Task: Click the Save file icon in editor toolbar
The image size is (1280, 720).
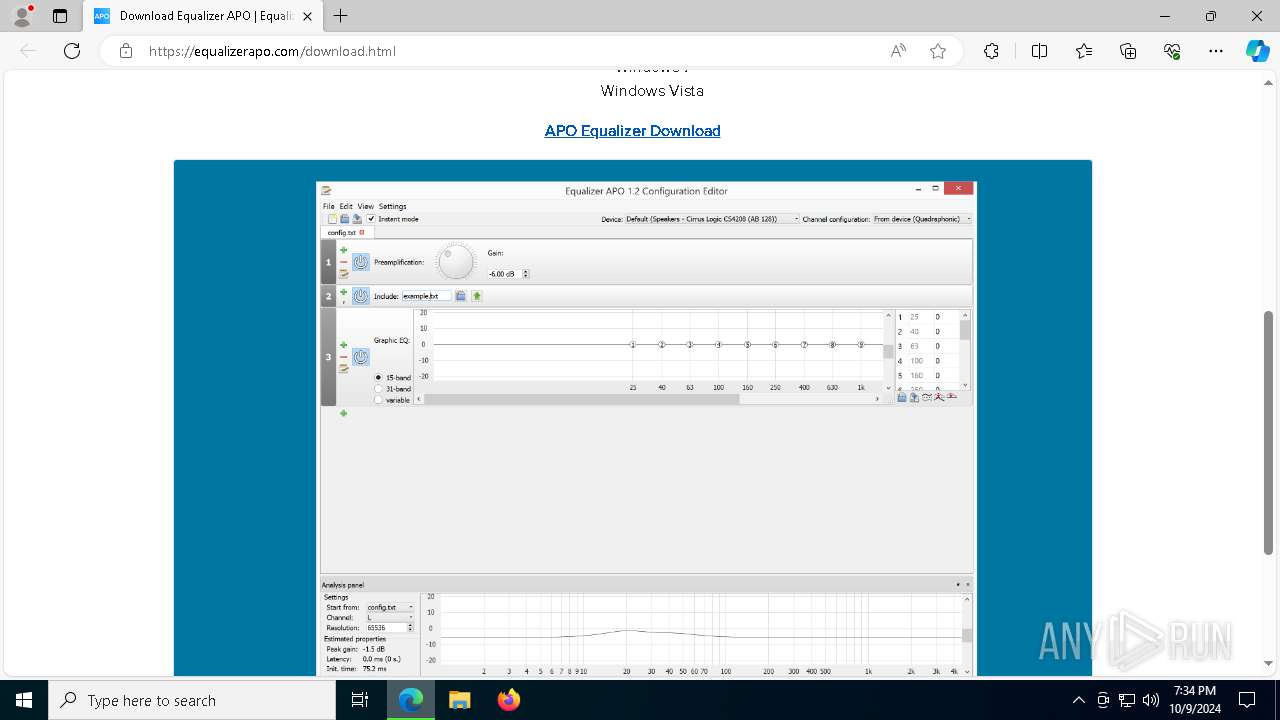Action: (357, 219)
